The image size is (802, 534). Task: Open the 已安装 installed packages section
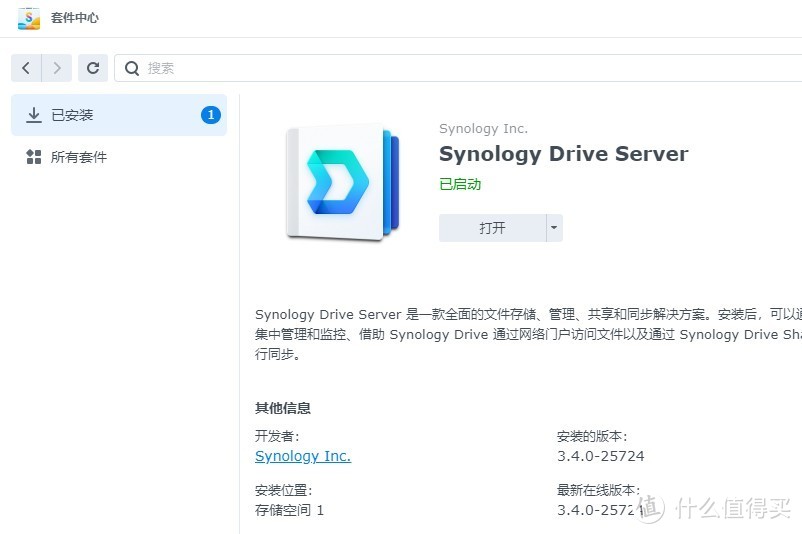119,115
